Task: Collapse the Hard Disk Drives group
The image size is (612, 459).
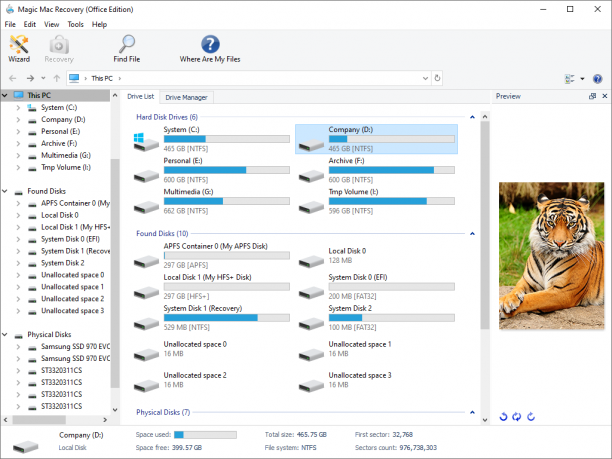Action: pyautogui.click(x=472, y=117)
